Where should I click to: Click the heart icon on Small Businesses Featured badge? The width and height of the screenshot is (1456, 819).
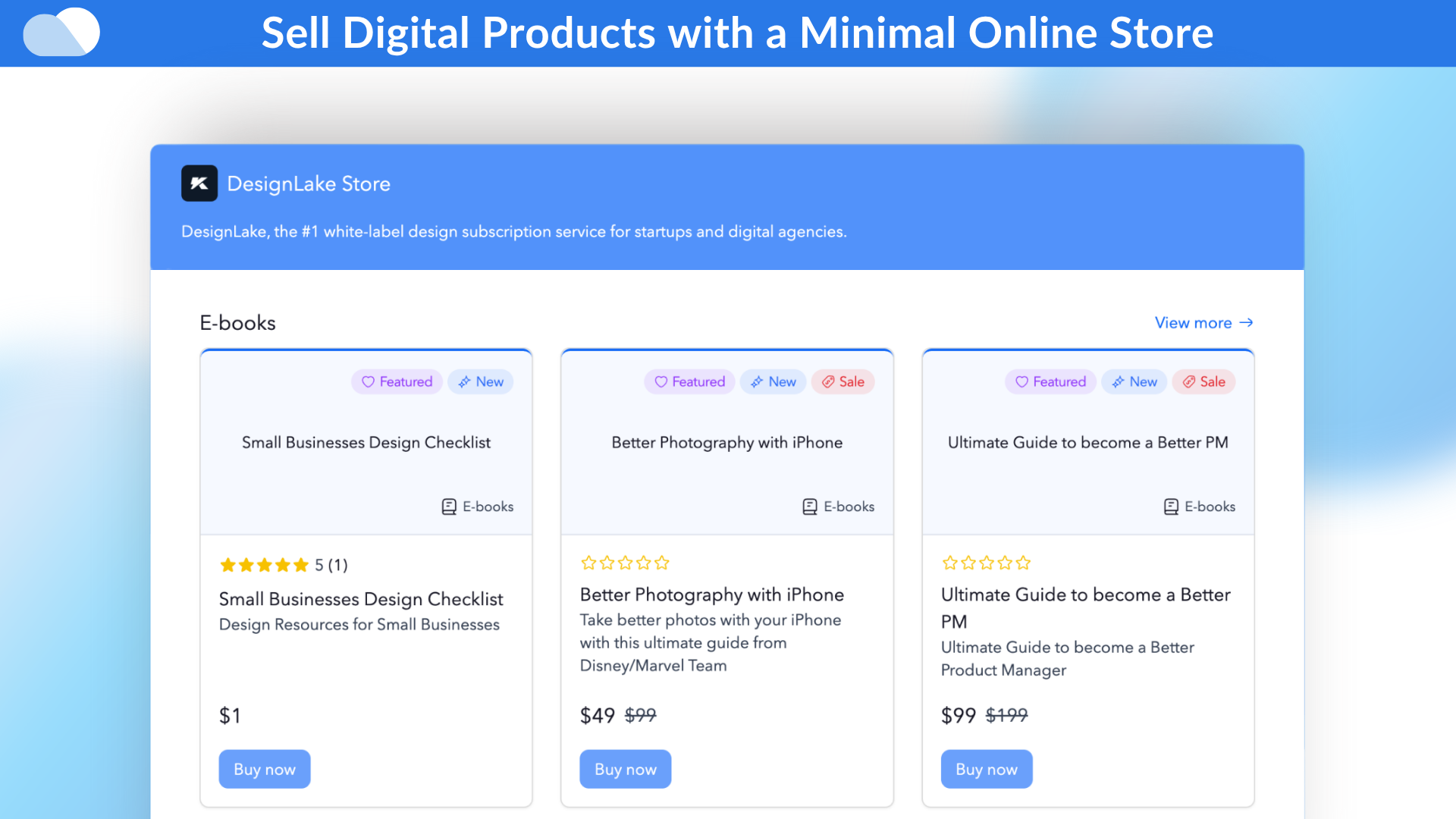pos(368,382)
